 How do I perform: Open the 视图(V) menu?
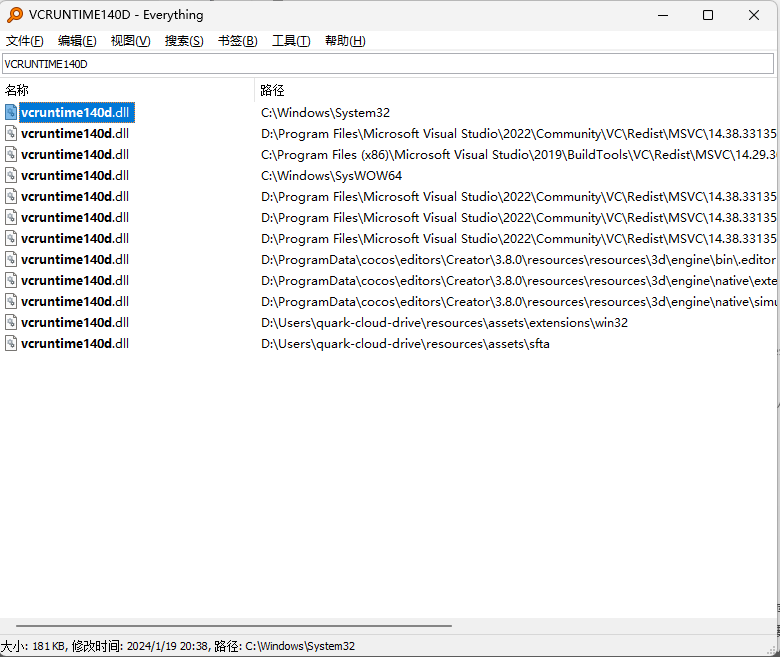[x=130, y=41]
